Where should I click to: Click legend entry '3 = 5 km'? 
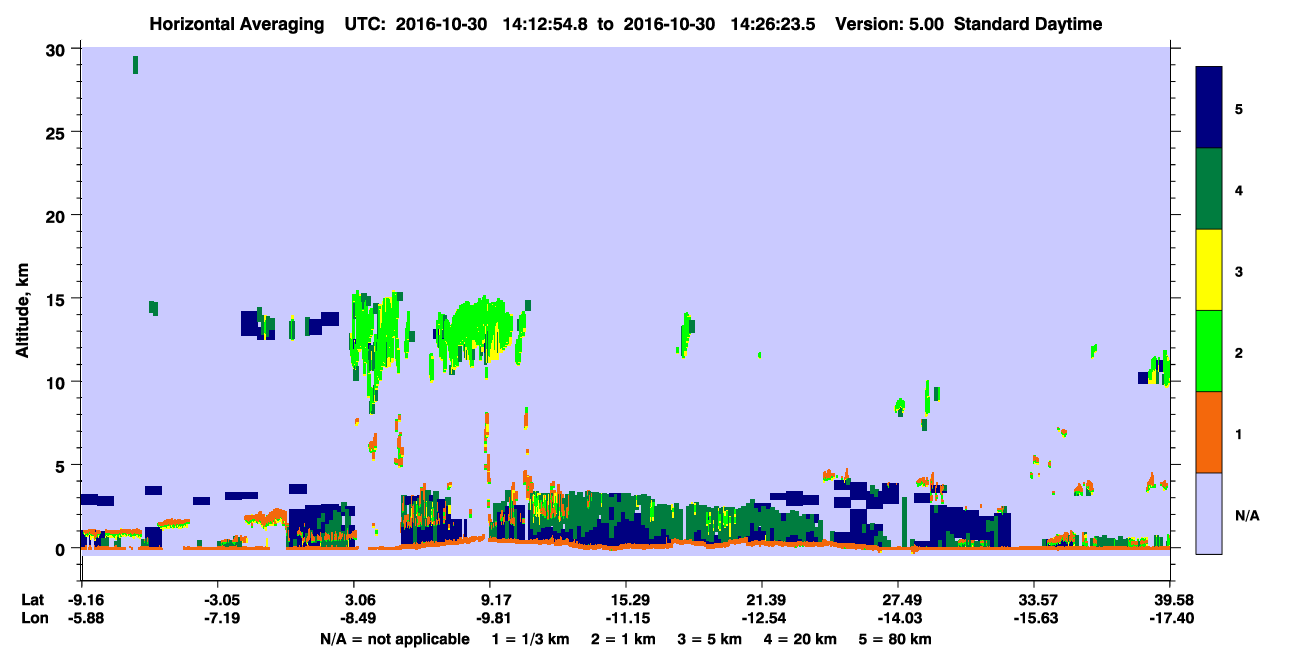(711, 639)
